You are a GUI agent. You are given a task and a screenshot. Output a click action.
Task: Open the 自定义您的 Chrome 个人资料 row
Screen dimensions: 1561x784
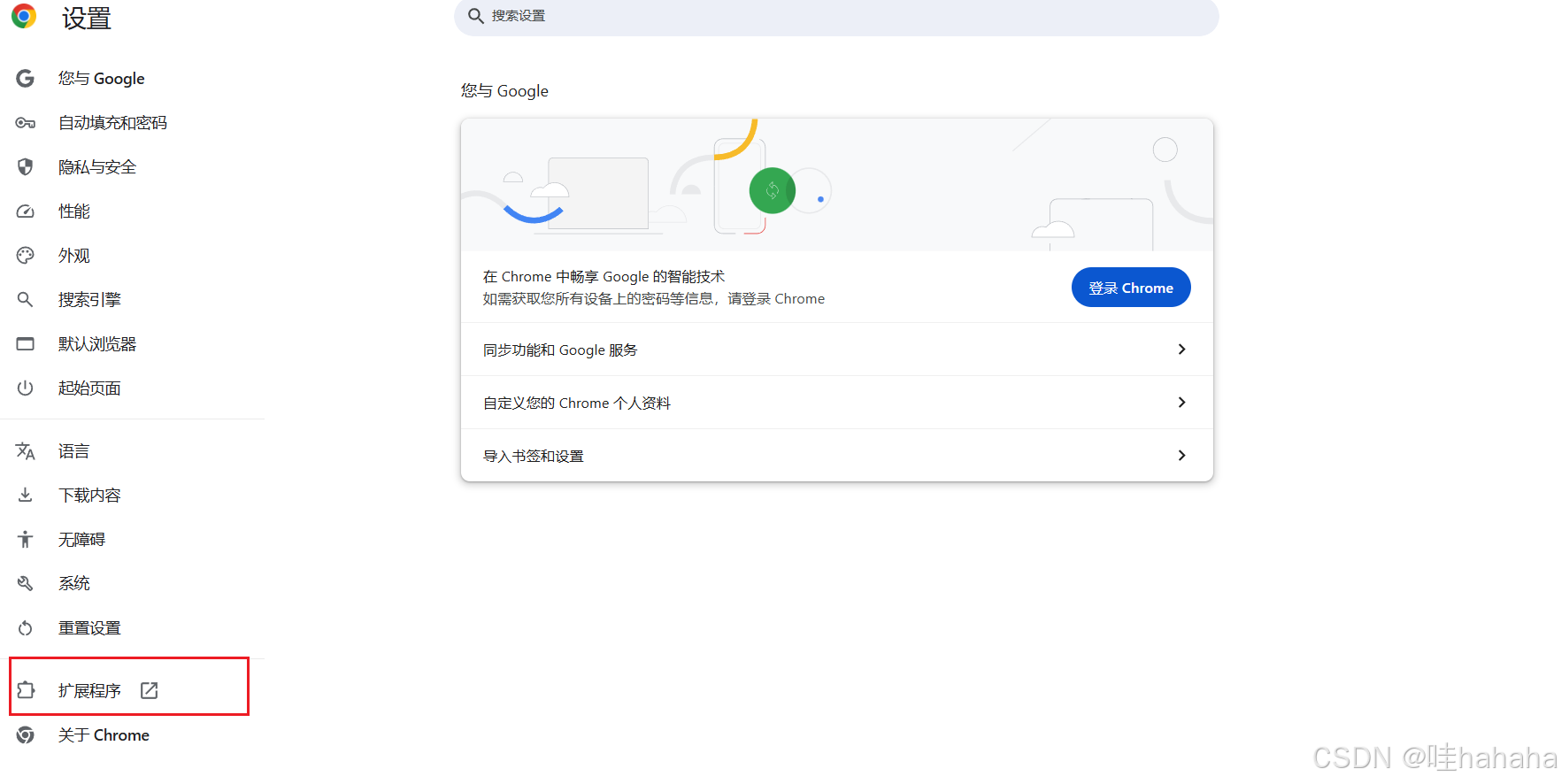tap(837, 403)
